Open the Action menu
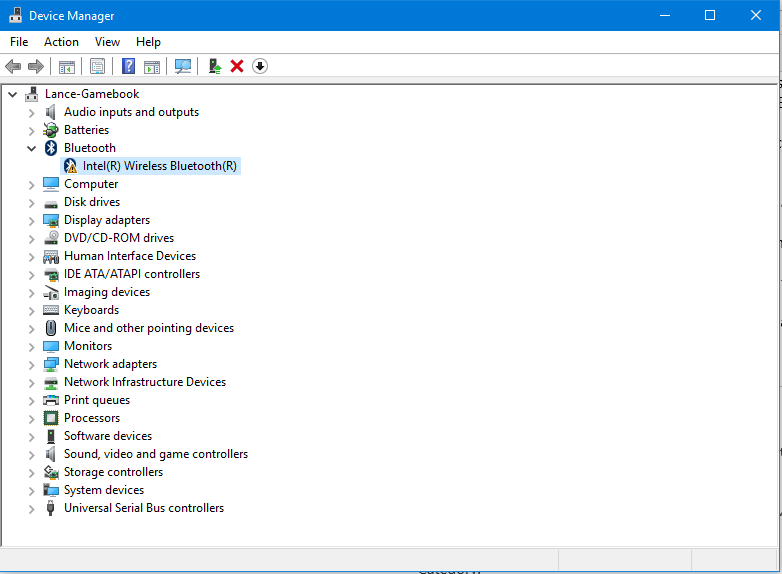This screenshot has width=782, height=574. click(61, 42)
